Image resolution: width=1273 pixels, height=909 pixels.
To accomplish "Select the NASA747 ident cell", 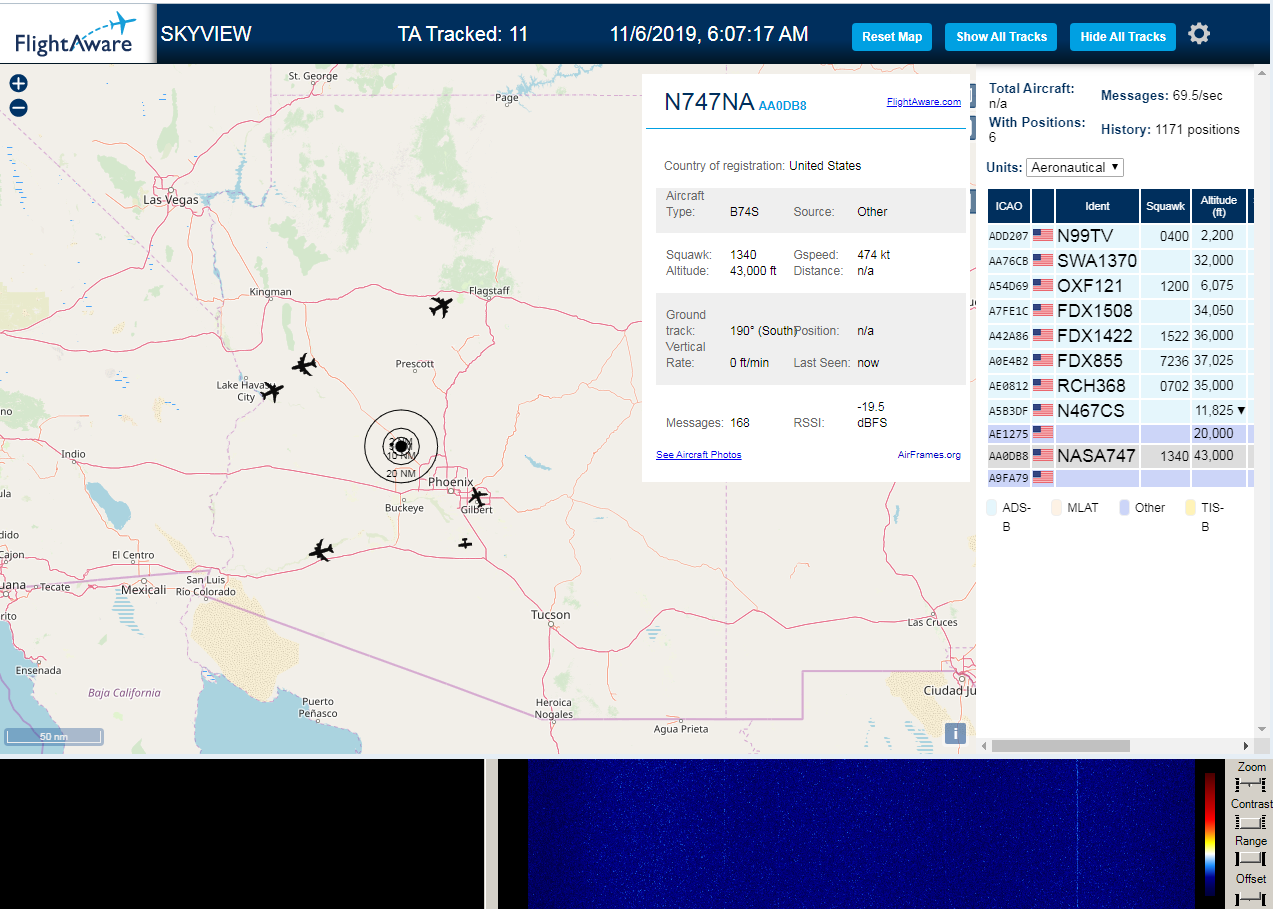I will pos(1097,456).
